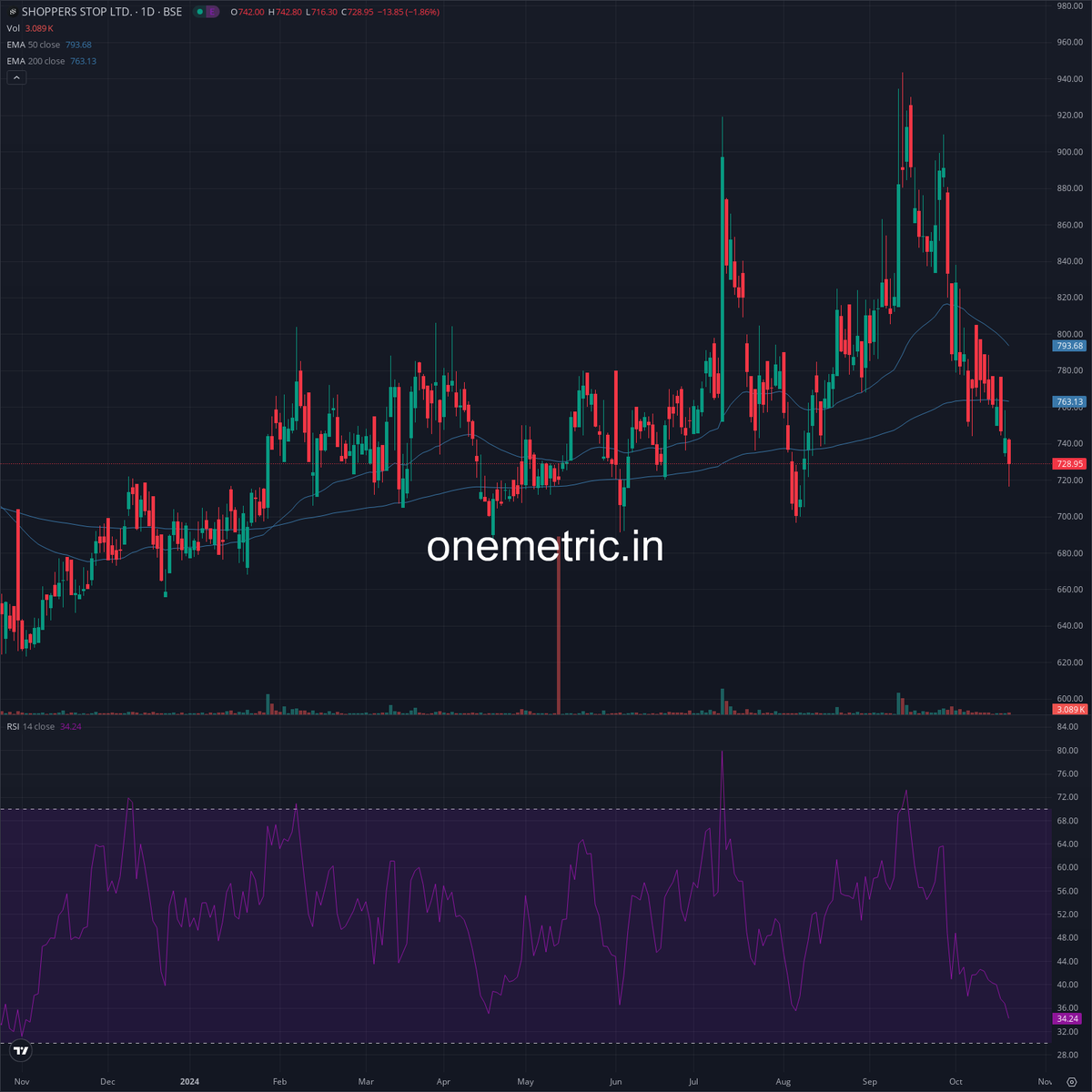The image size is (1092, 1092).
Task: Select the 2024 marker on the date axis
Action: pyautogui.click(x=189, y=1081)
